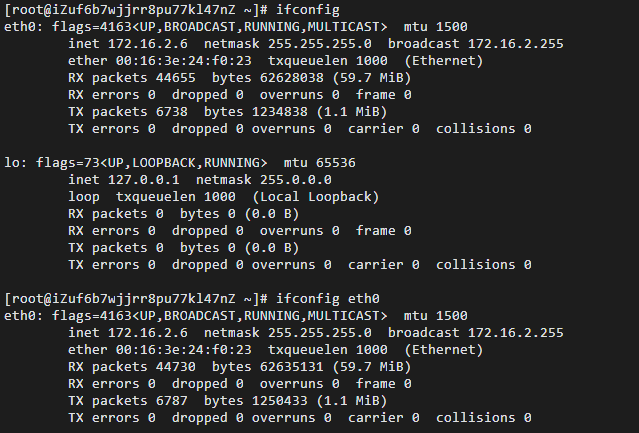Select the lo interface name

(13, 163)
